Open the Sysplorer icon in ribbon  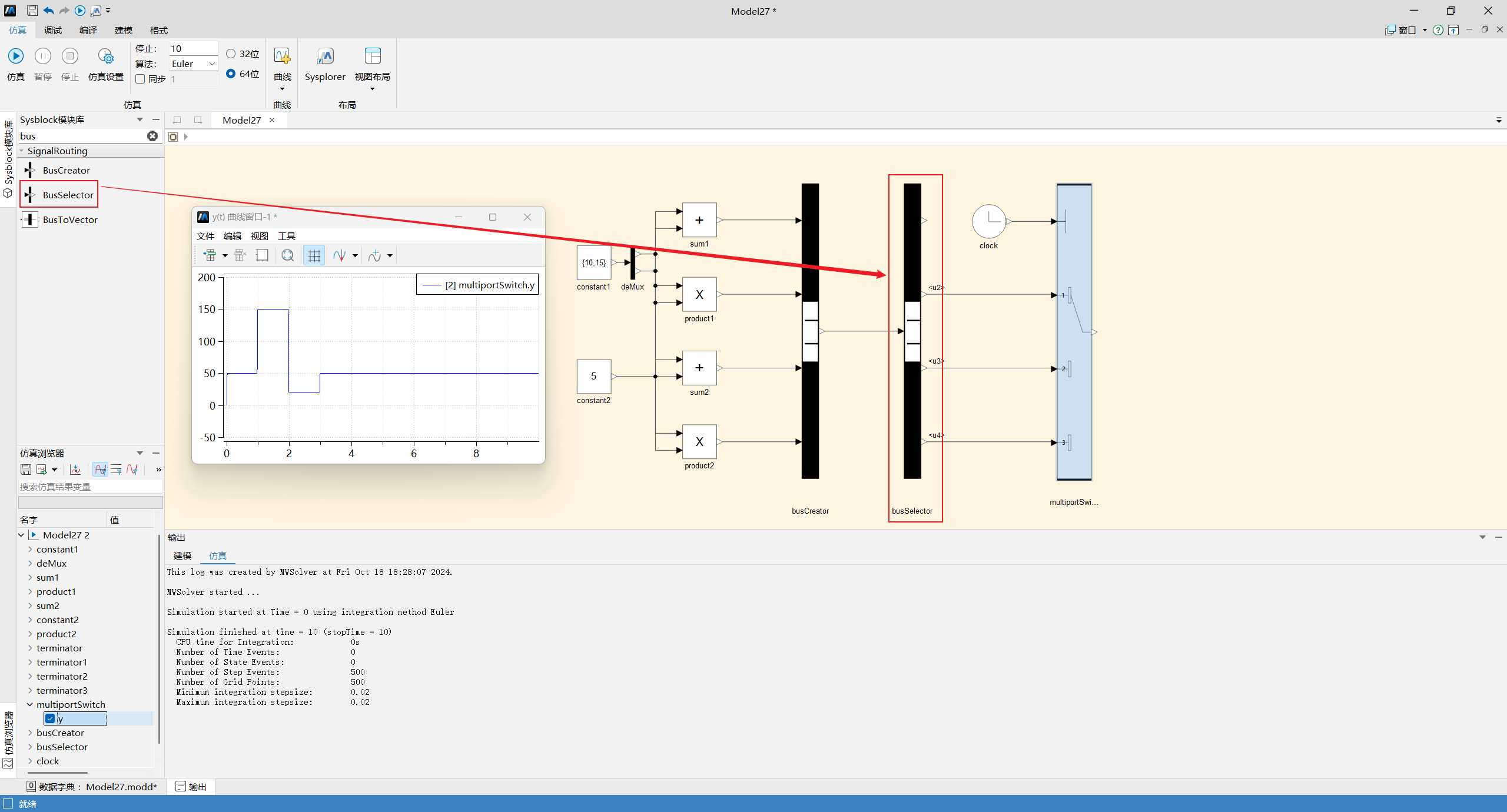coord(325,56)
